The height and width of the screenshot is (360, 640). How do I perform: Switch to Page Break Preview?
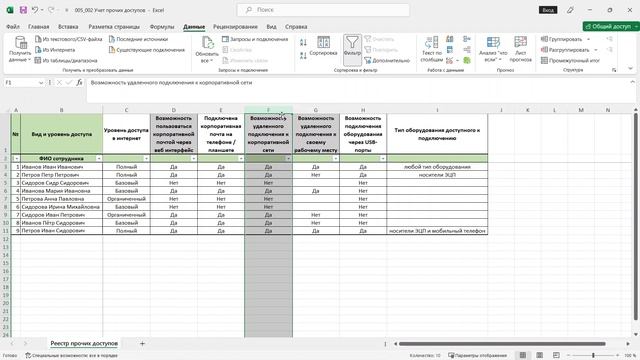[x=556, y=355]
